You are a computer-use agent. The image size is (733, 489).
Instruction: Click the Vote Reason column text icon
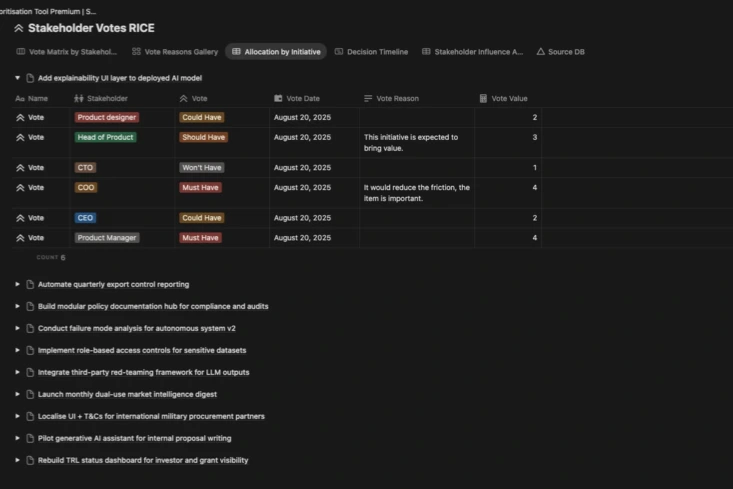tap(368, 99)
